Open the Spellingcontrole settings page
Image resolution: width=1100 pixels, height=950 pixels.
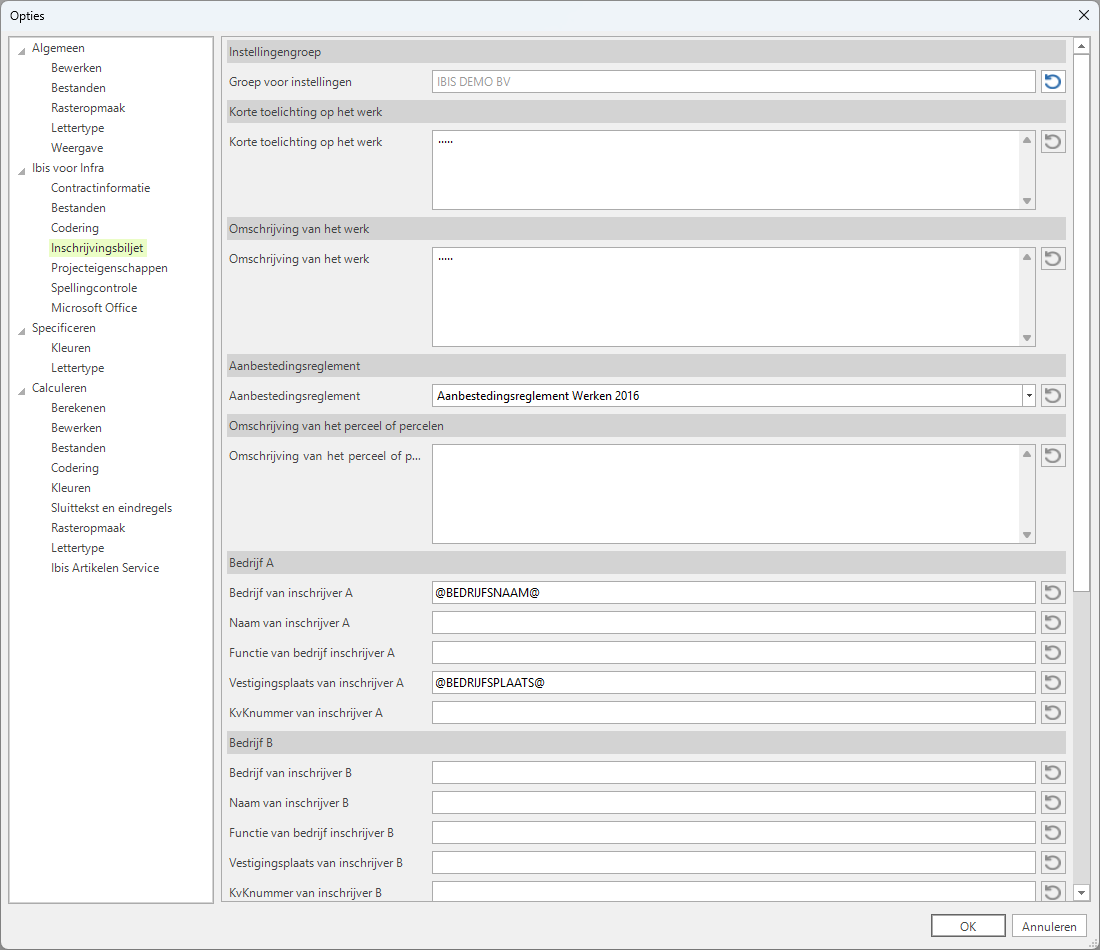[94, 288]
